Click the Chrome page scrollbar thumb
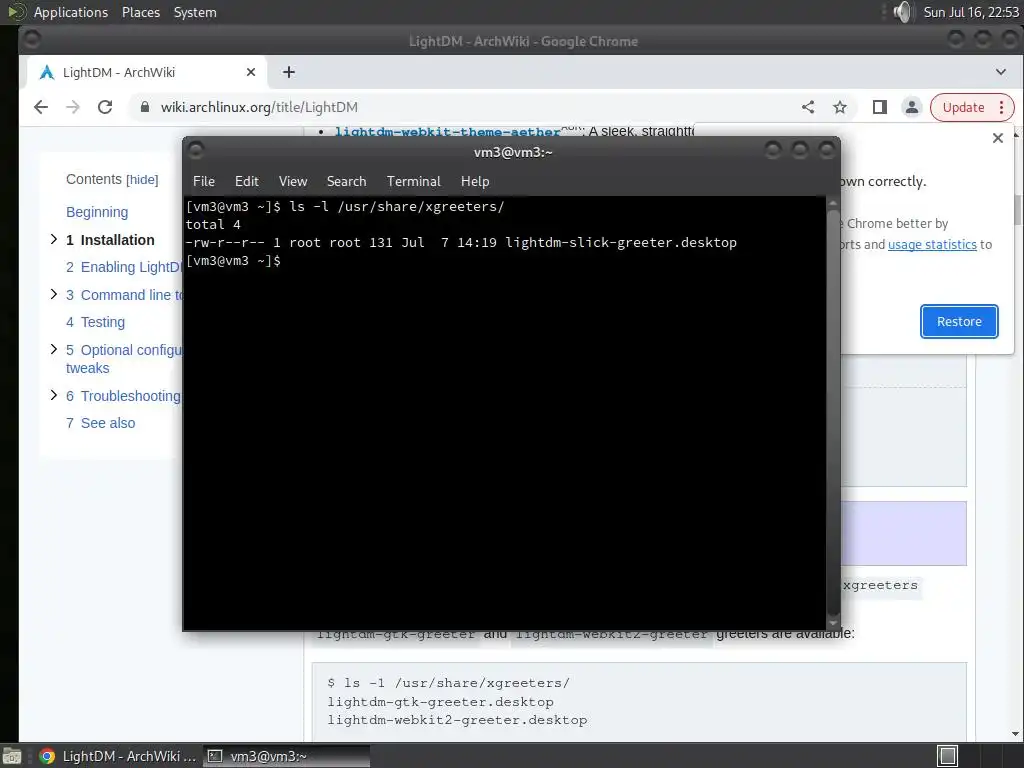This screenshot has height=768, width=1024. point(1017,209)
